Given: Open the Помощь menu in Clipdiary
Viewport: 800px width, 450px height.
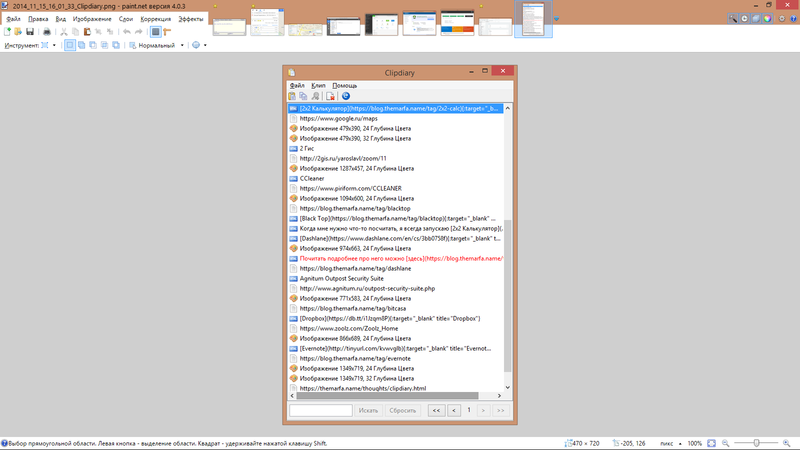Looking at the screenshot, I should coord(344,85).
